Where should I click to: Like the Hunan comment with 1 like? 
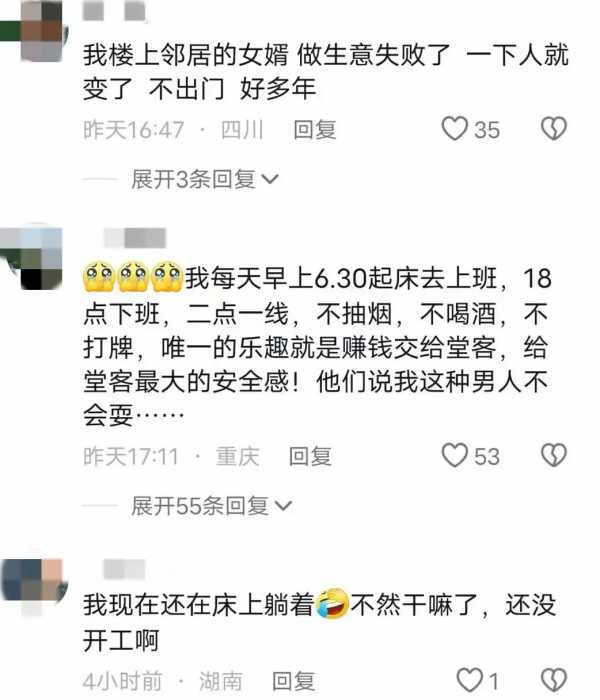pos(470,681)
